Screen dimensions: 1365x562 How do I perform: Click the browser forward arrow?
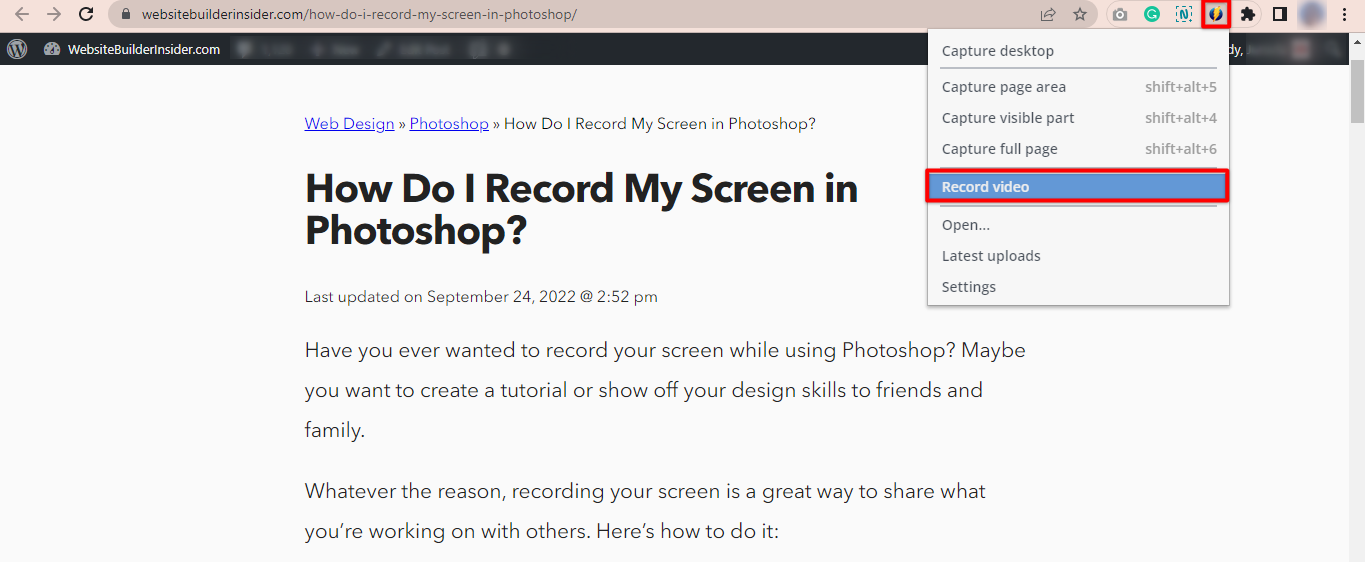point(54,15)
